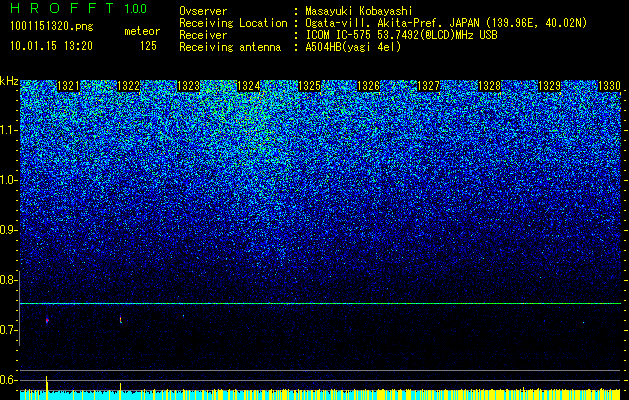Click the 1327 time marker
Image resolution: width=629 pixels, height=400 pixels.
point(429,86)
